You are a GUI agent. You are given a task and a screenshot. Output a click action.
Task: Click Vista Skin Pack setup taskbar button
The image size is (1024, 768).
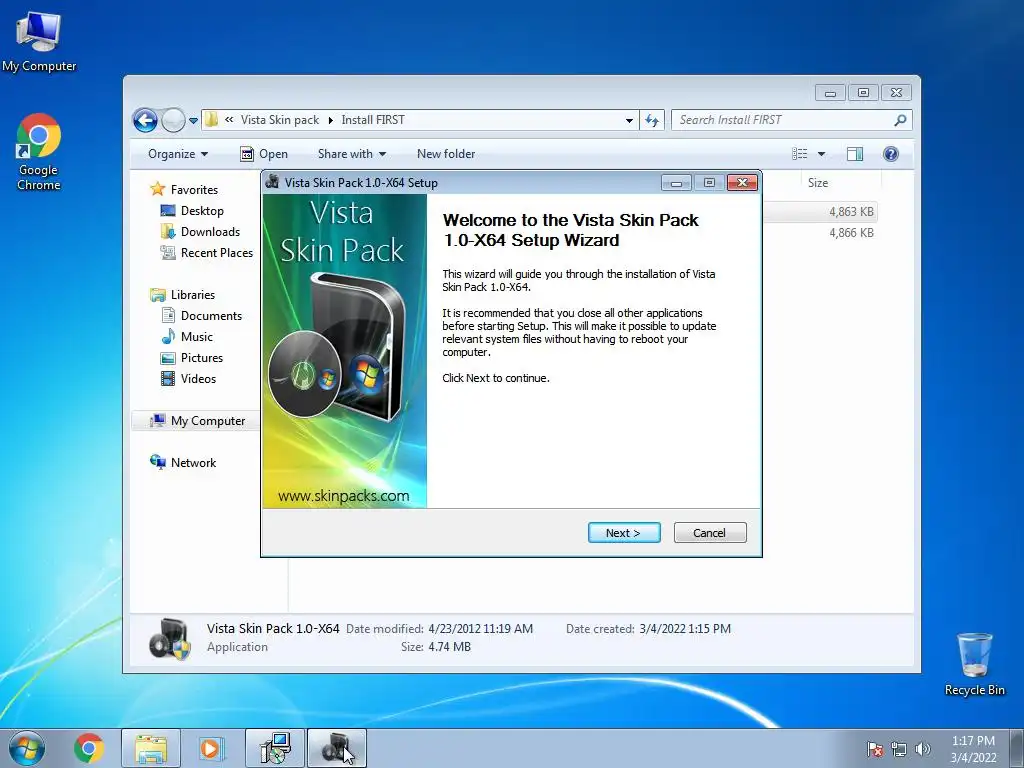337,748
